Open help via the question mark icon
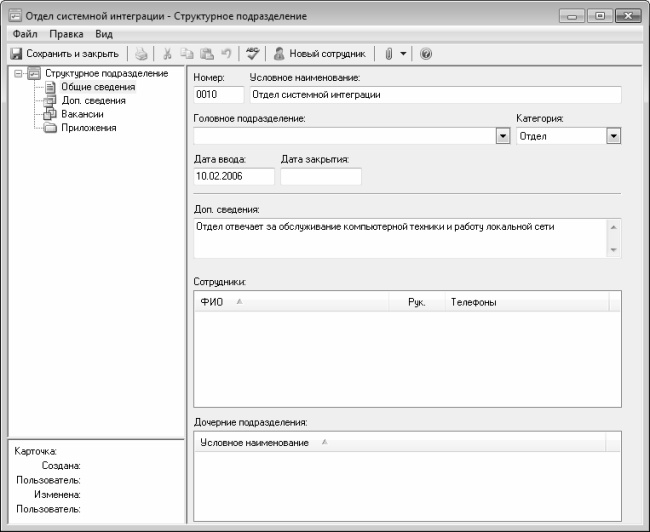 [426, 54]
